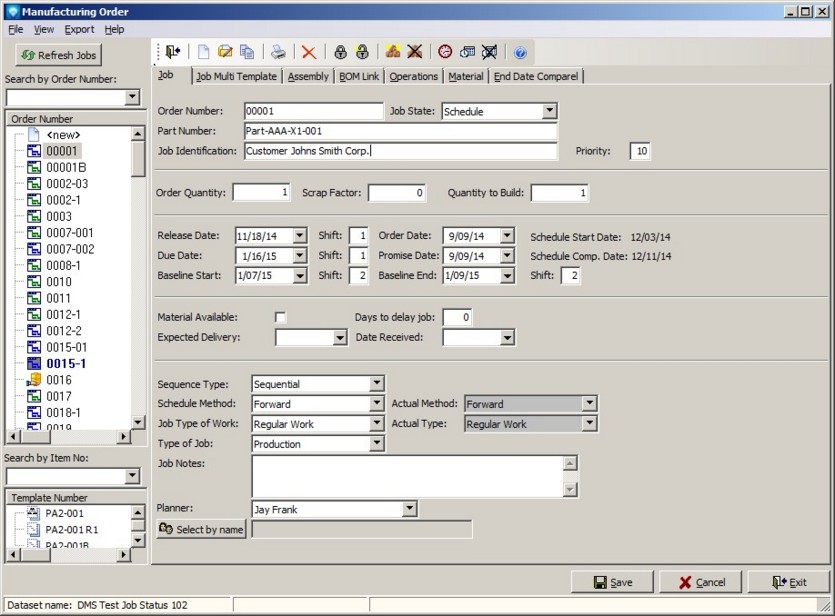Open help with blue question icon
This screenshot has width=835, height=616.
coord(520,52)
